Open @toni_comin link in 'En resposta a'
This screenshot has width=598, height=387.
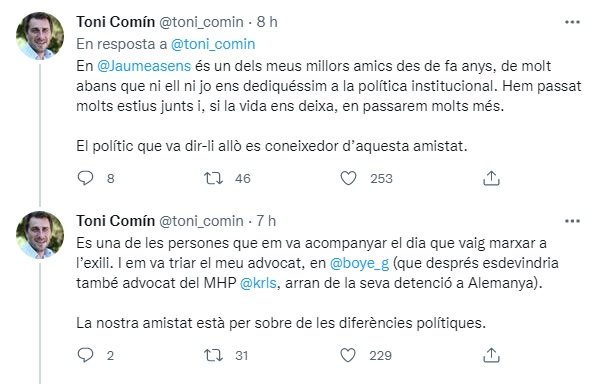click(x=213, y=44)
